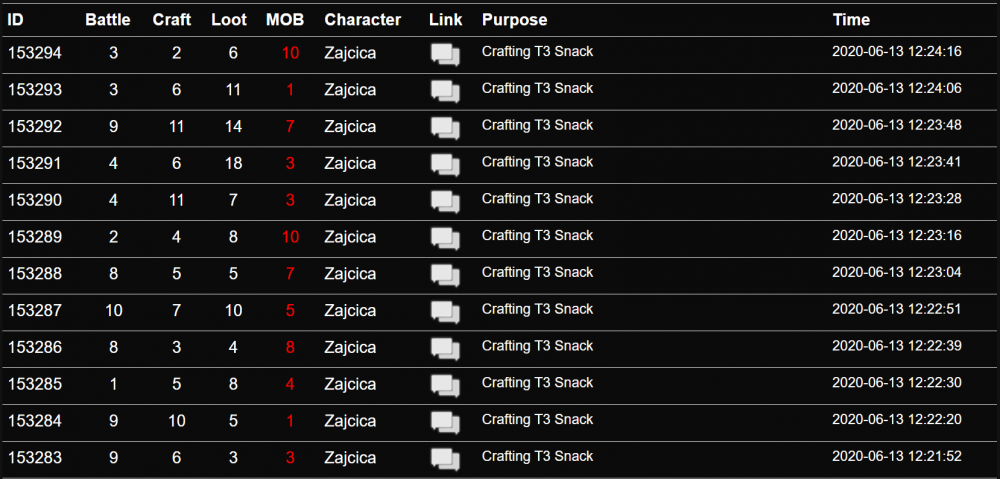Click the chat link icon for roll 153289
The width and height of the screenshot is (1000, 479).
[x=445, y=238]
